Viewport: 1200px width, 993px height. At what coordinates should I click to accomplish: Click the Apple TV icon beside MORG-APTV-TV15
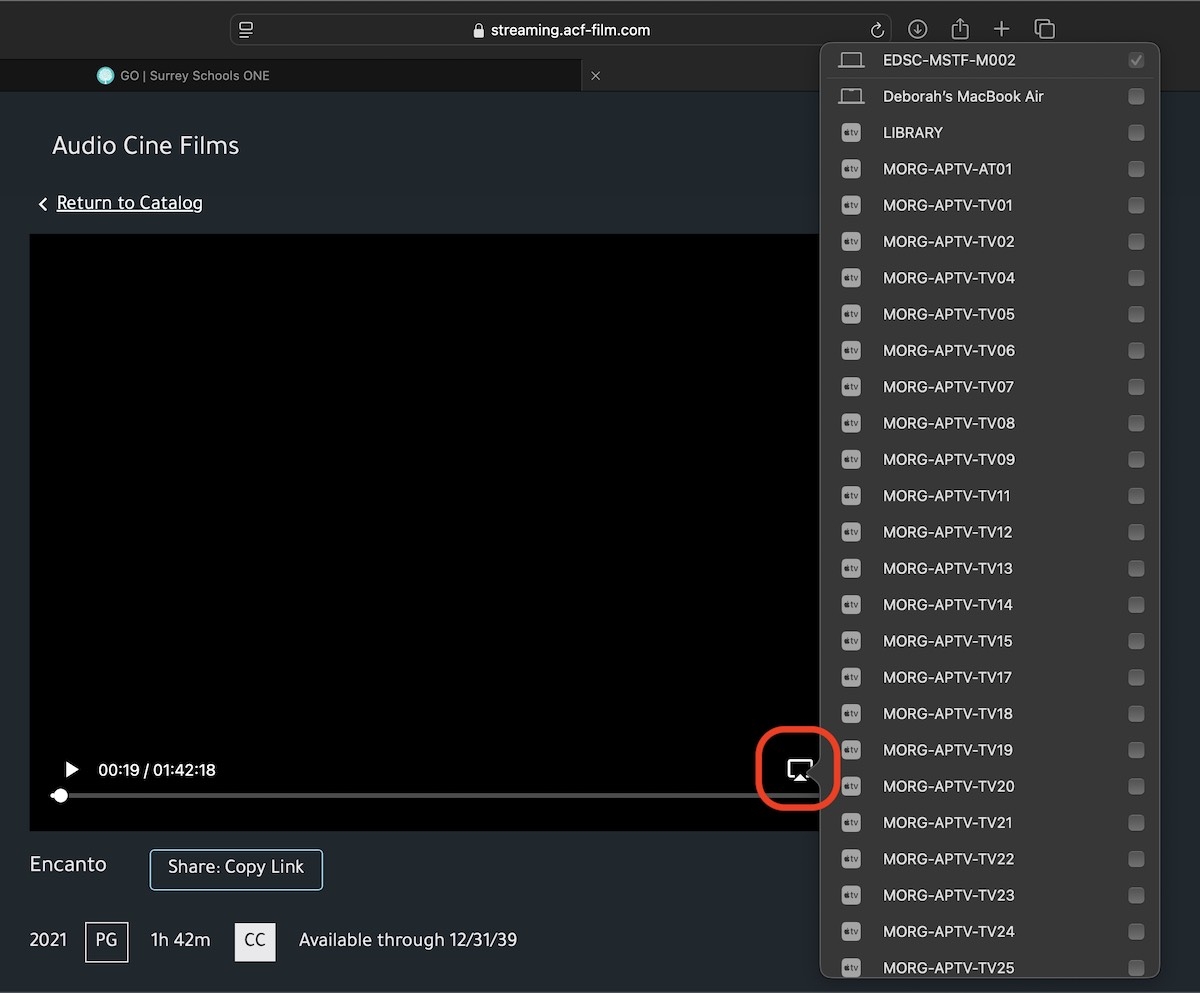click(851, 641)
